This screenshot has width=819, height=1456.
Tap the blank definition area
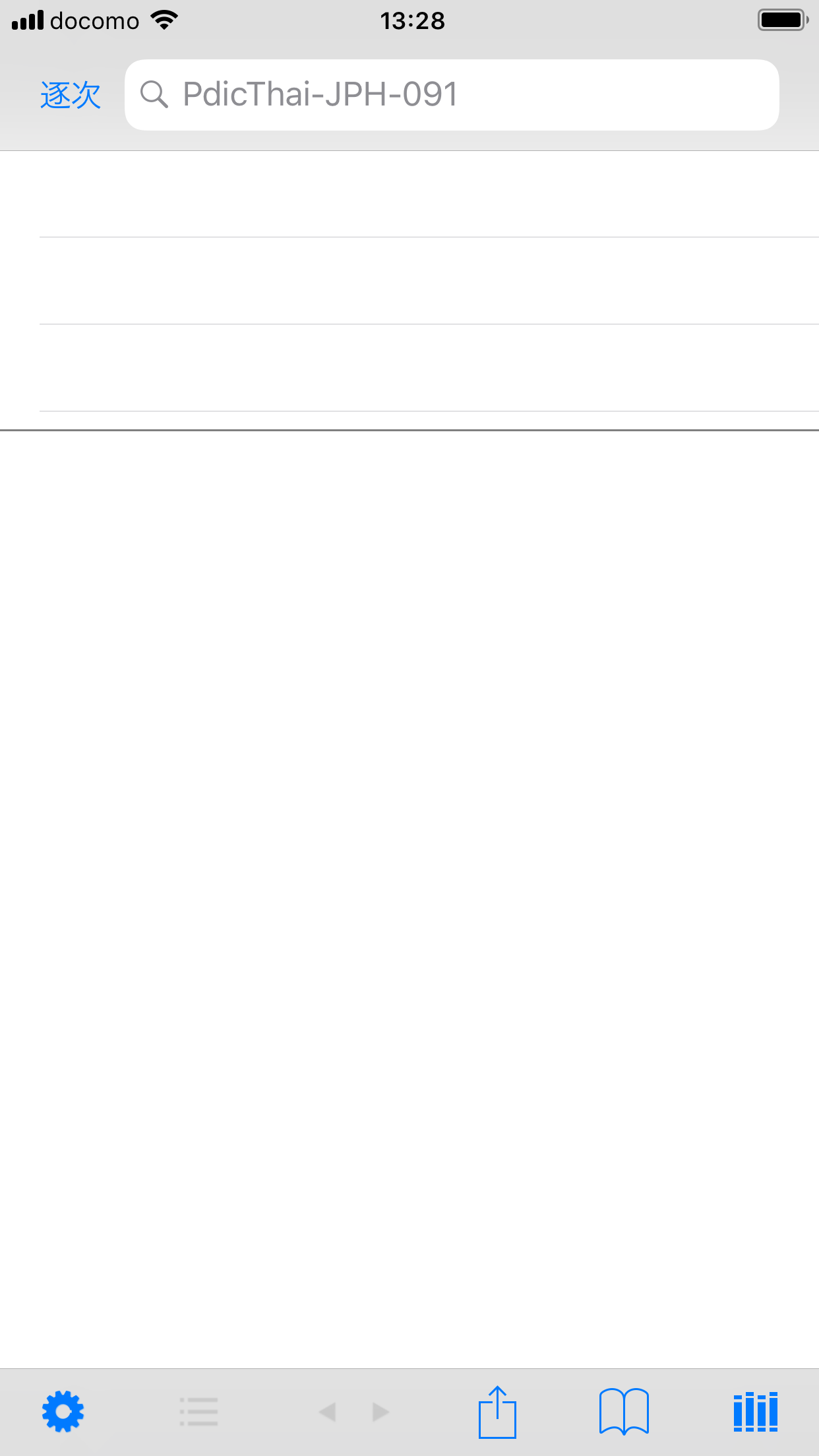pyautogui.click(x=409, y=899)
